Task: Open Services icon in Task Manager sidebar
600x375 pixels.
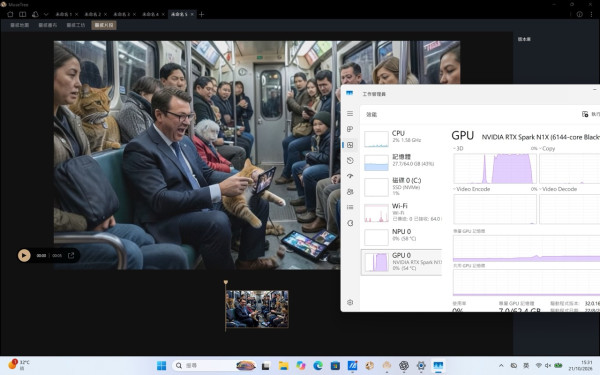Action: click(350, 223)
